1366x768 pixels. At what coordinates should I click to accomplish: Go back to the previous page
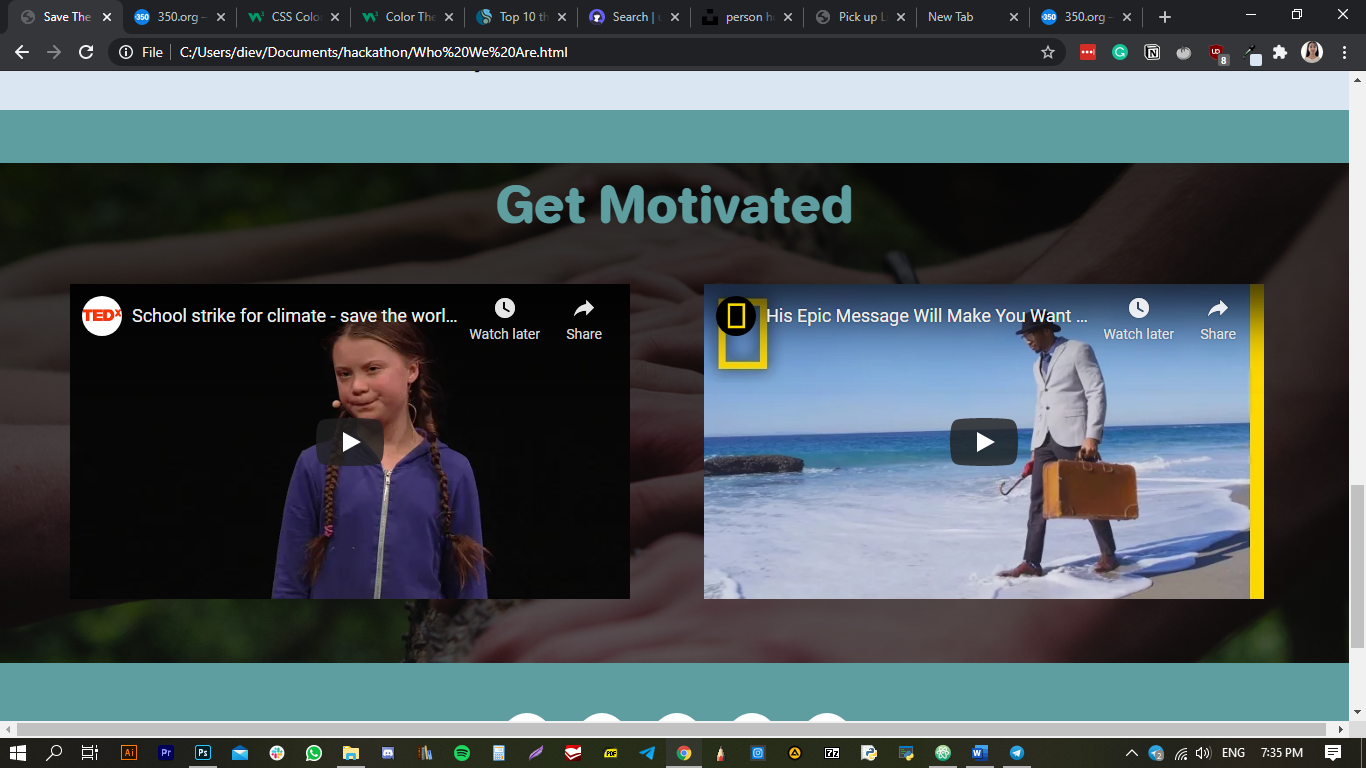click(x=22, y=52)
